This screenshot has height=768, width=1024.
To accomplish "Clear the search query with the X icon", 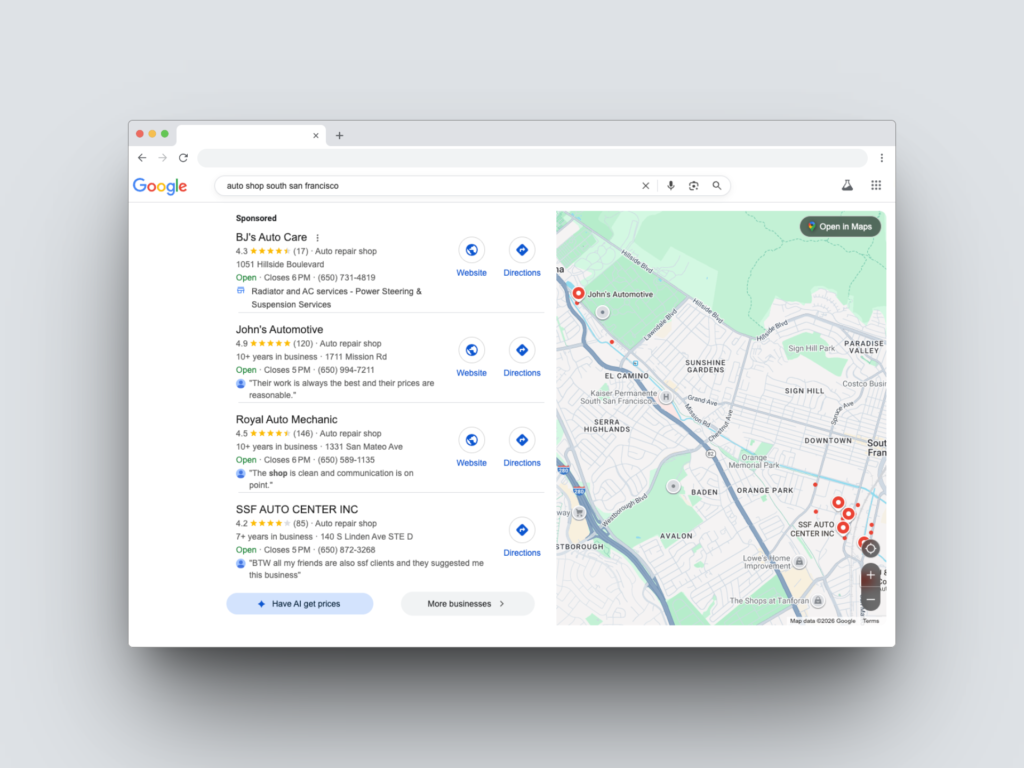I will 646,185.
